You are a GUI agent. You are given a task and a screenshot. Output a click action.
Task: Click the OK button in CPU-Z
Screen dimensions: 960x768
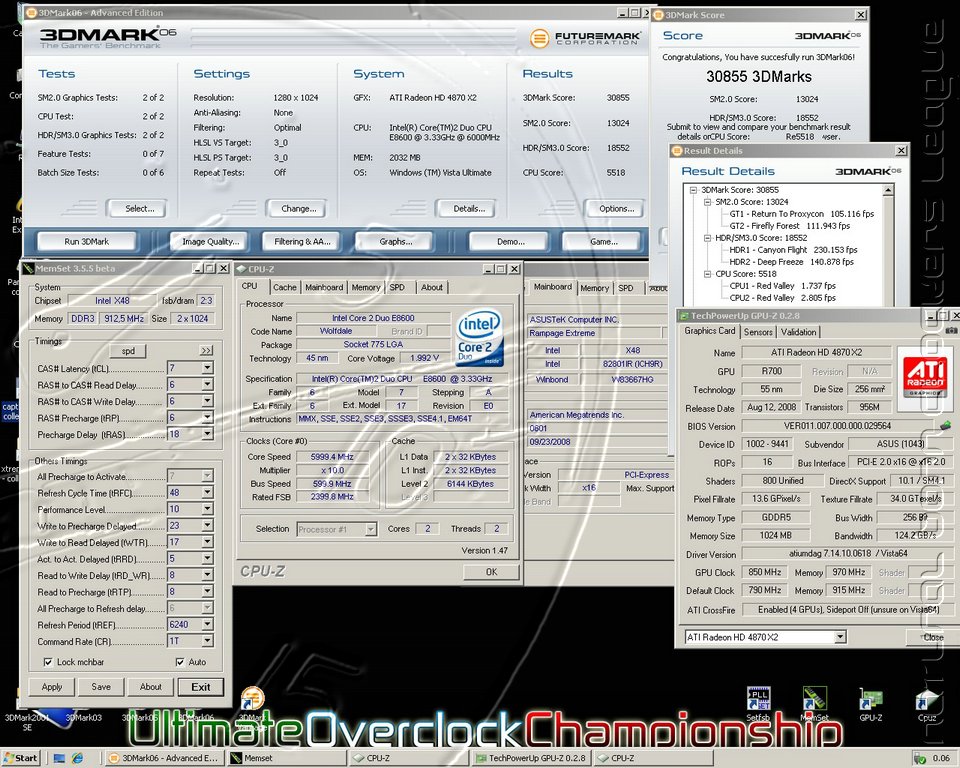pos(492,571)
